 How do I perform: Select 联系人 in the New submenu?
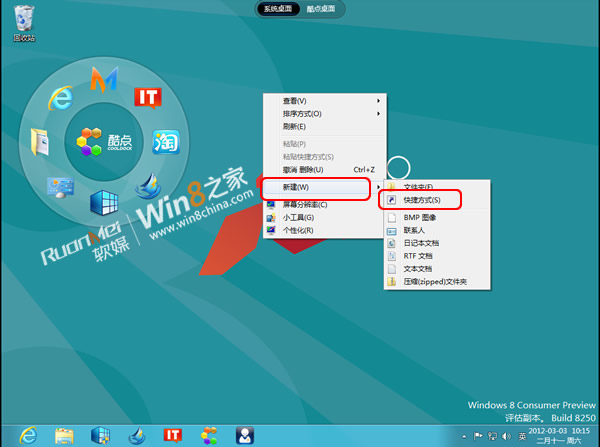pos(437,230)
